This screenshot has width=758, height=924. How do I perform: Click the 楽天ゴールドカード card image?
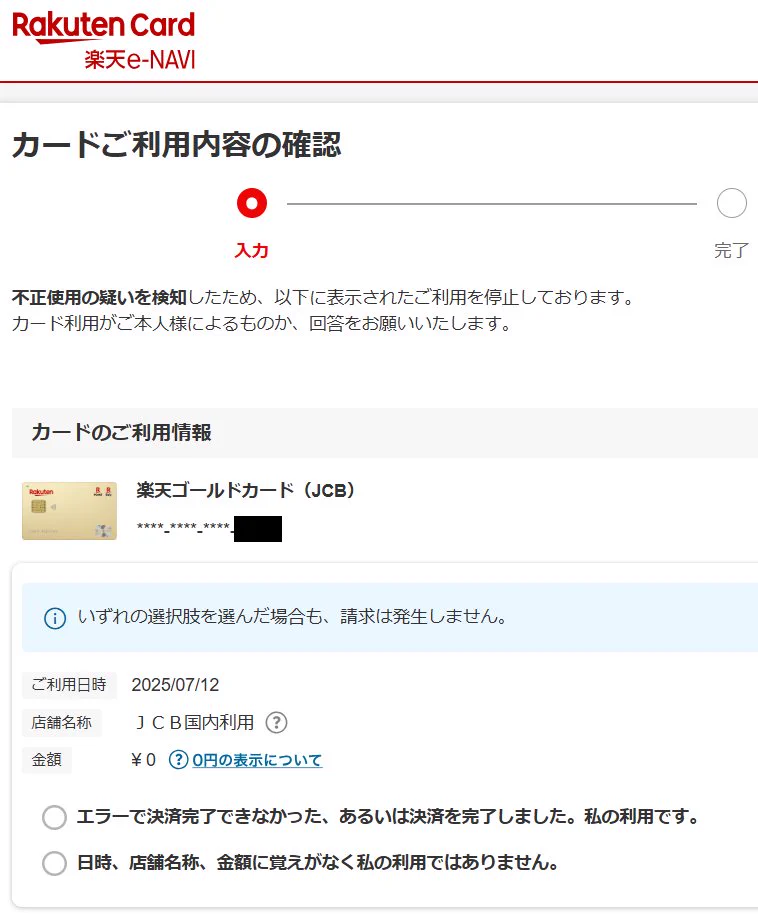point(69,511)
